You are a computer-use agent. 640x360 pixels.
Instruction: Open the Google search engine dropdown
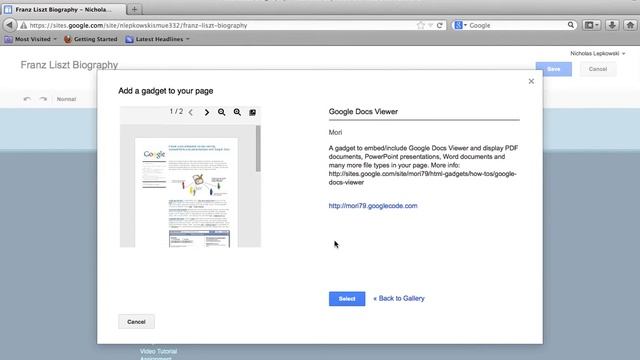(460, 25)
